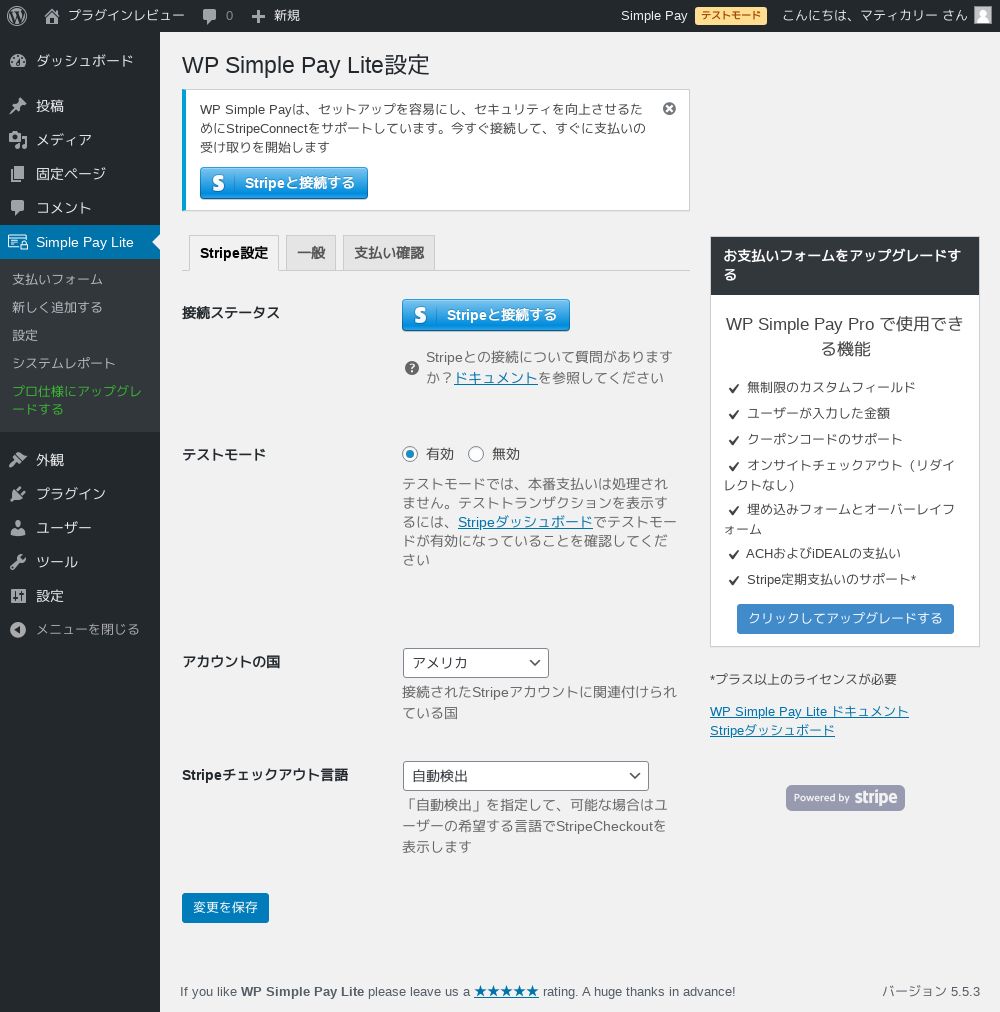
Task: Open システムレポート submenu item
Action: click(64, 363)
